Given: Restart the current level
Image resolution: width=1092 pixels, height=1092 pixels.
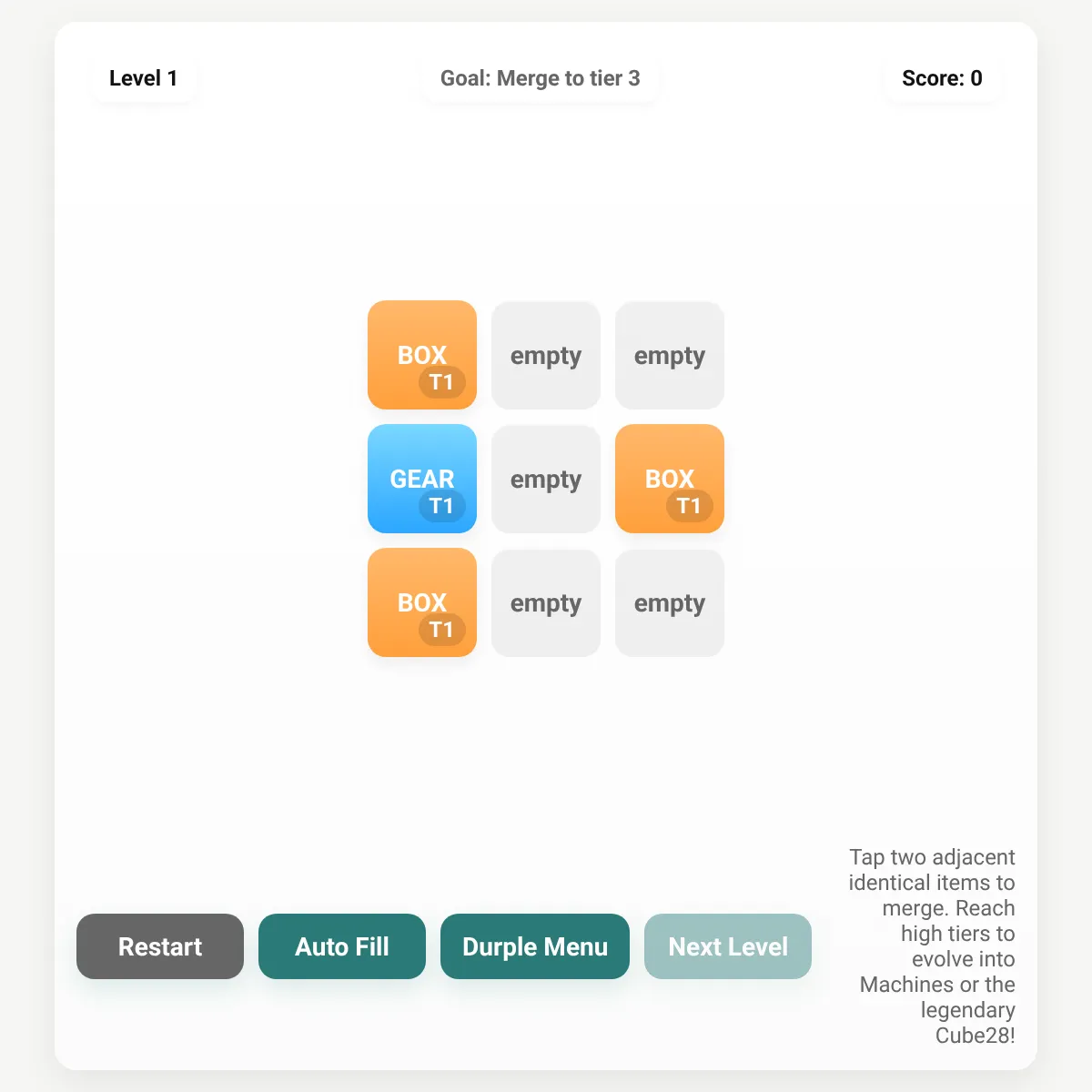Looking at the screenshot, I should [160, 946].
